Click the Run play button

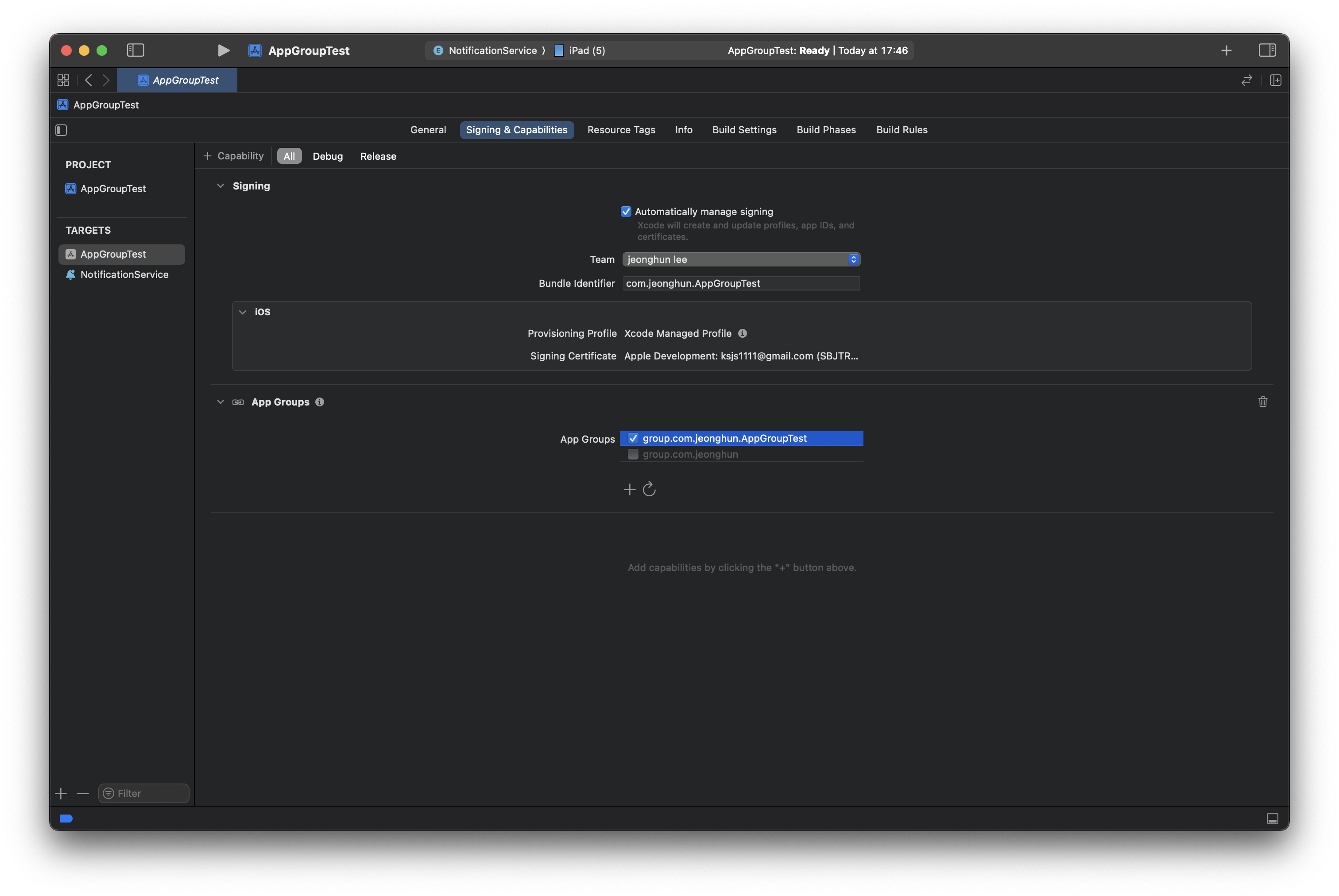tap(224, 50)
